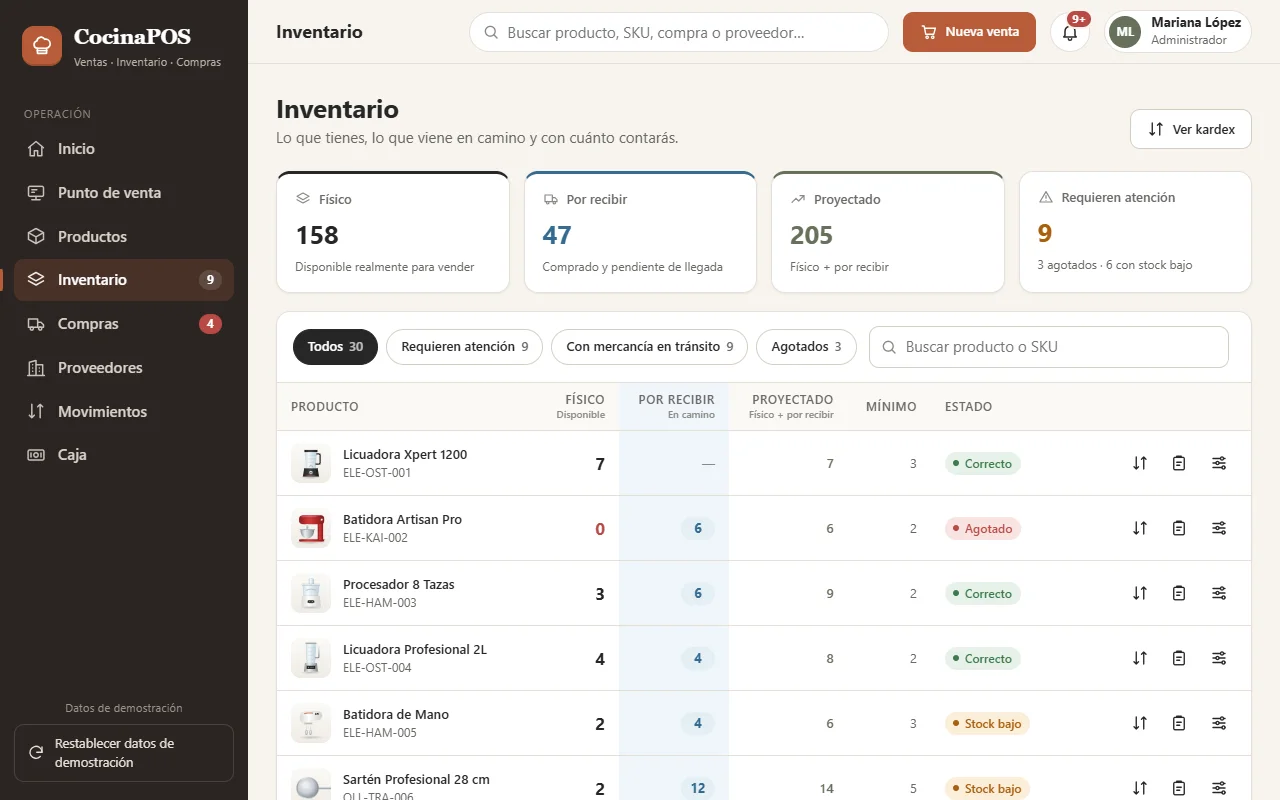Click the CocinaPOS chef hat logo
This screenshot has height=800, width=1280.
tap(42, 46)
